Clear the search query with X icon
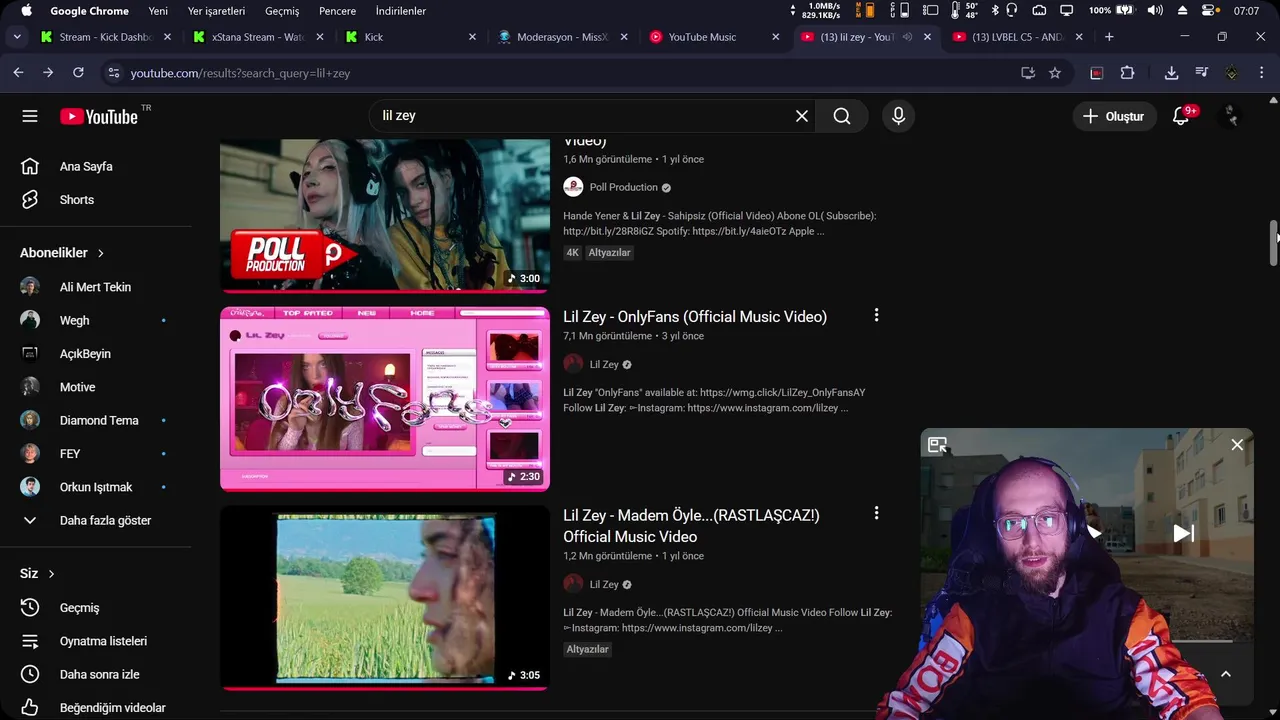Viewport: 1280px width, 720px height. click(802, 116)
